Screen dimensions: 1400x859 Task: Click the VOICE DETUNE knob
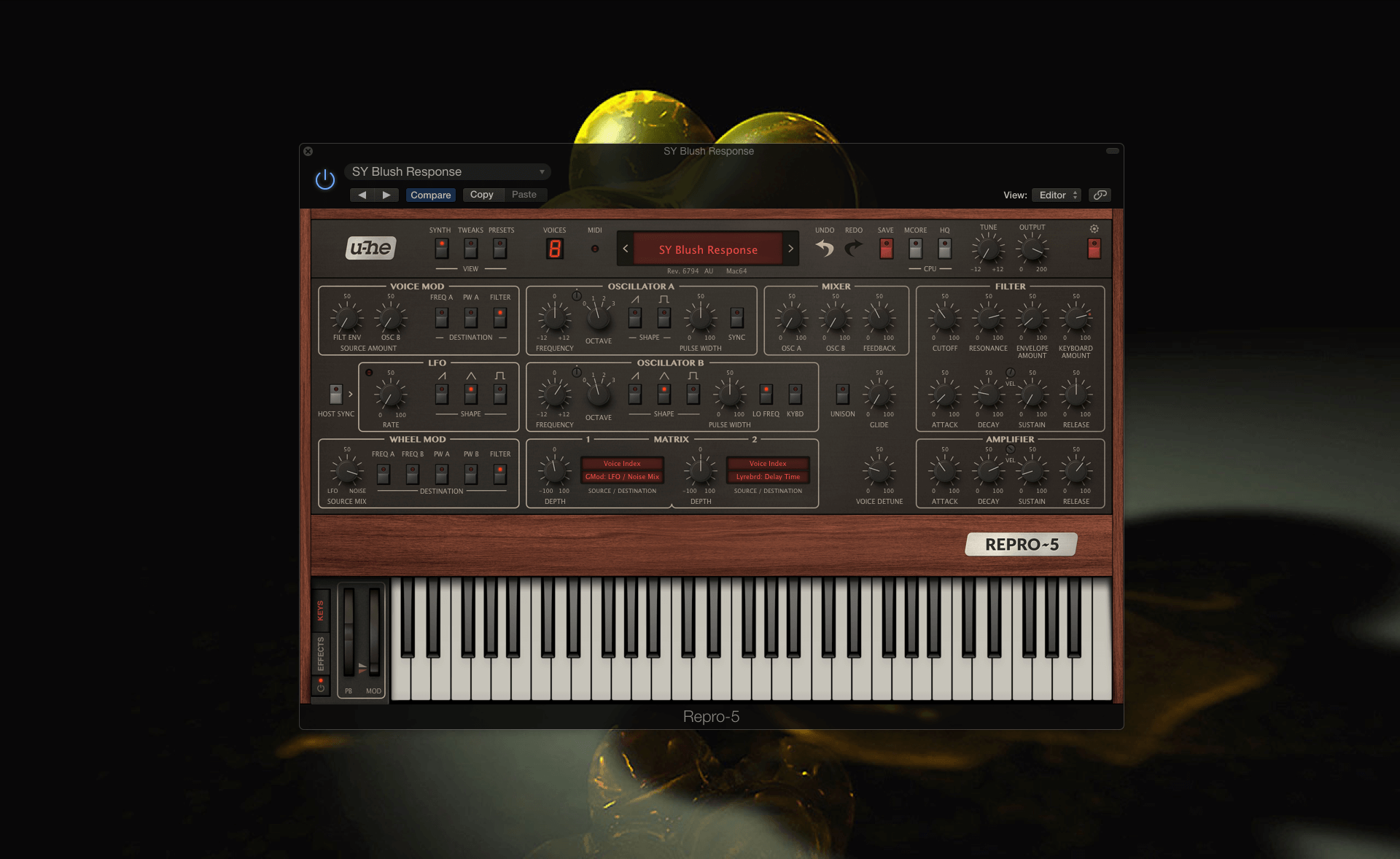pos(879,471)
